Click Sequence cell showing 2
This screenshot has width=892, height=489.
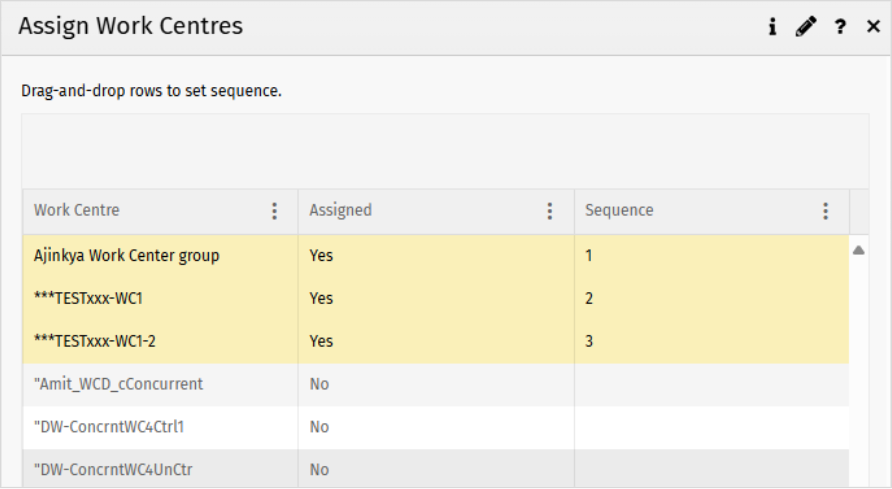590,299
